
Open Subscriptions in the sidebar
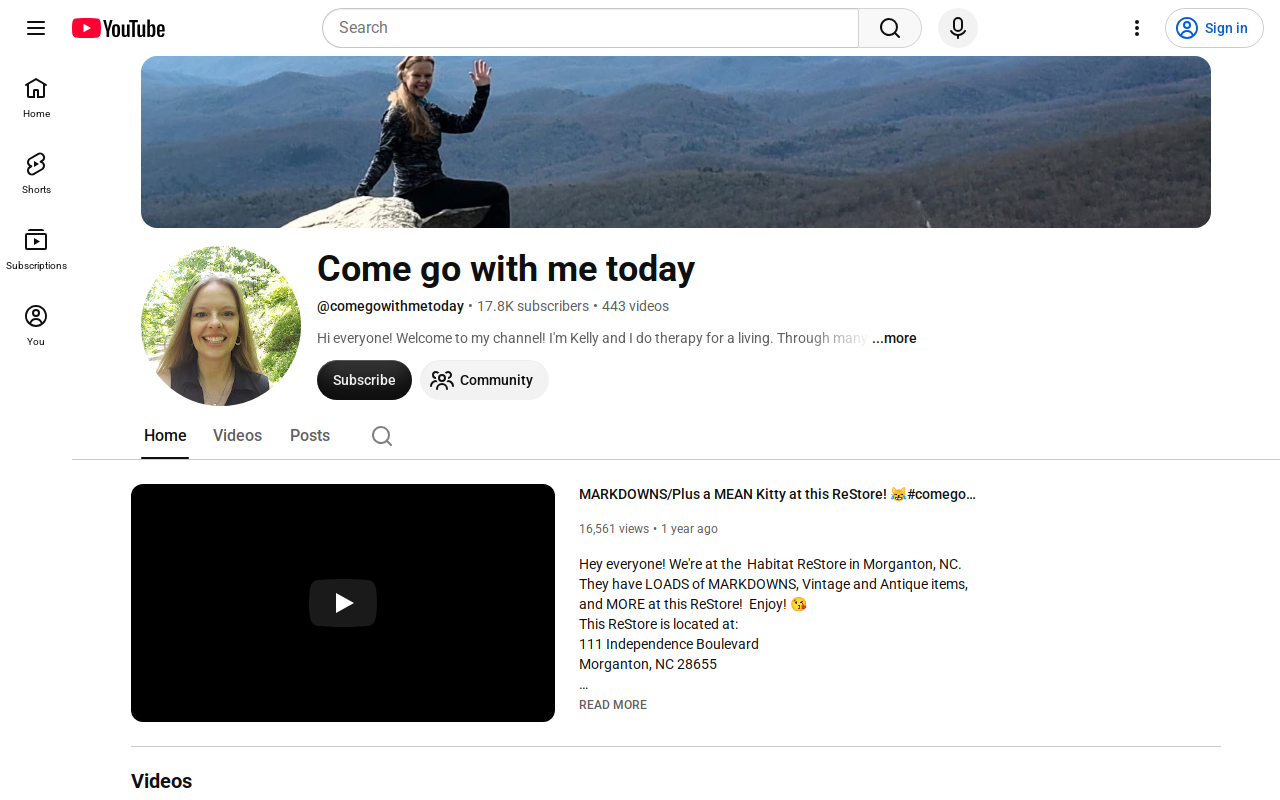36,250
